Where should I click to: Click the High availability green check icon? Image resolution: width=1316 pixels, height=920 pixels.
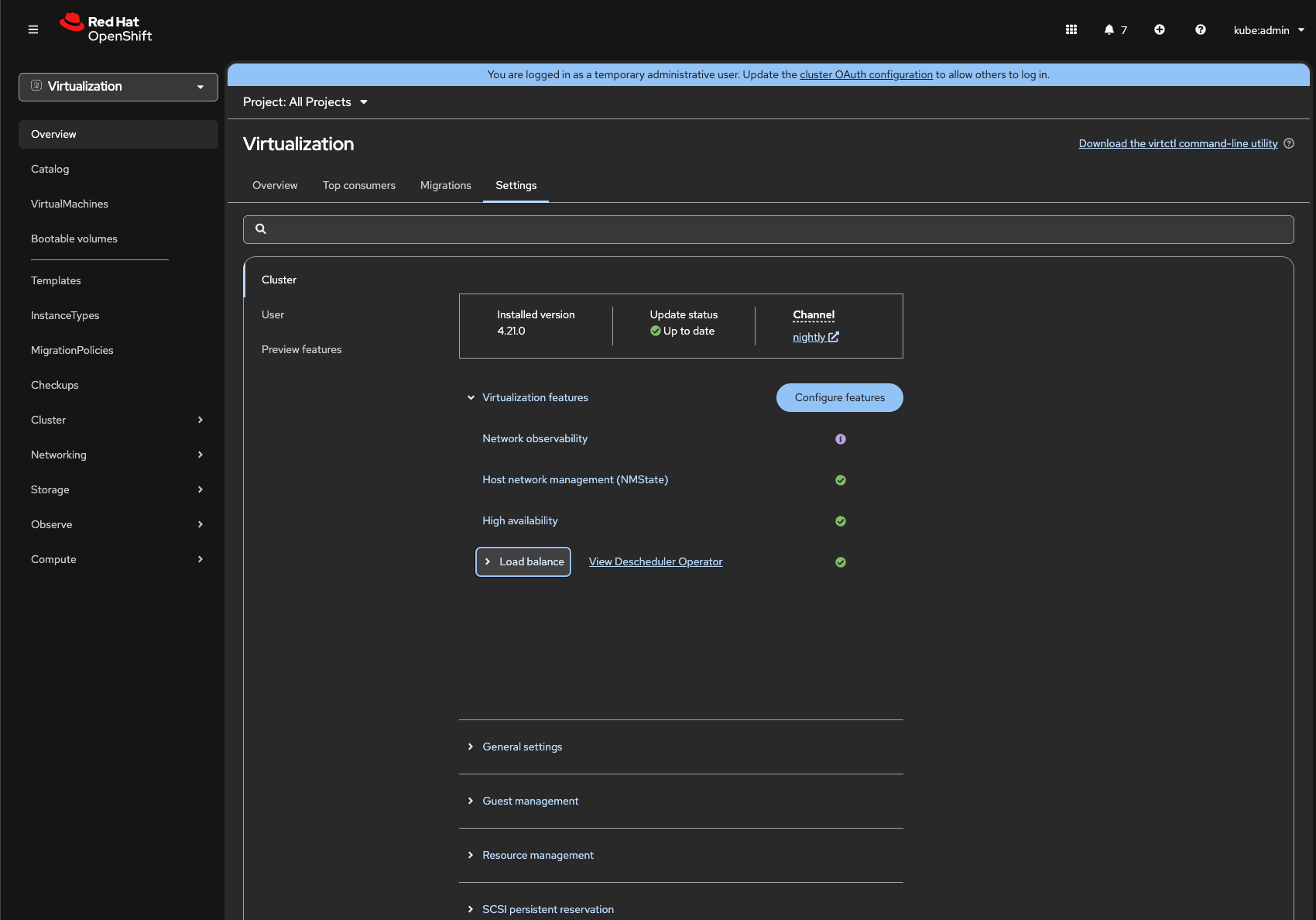[841, 521]
